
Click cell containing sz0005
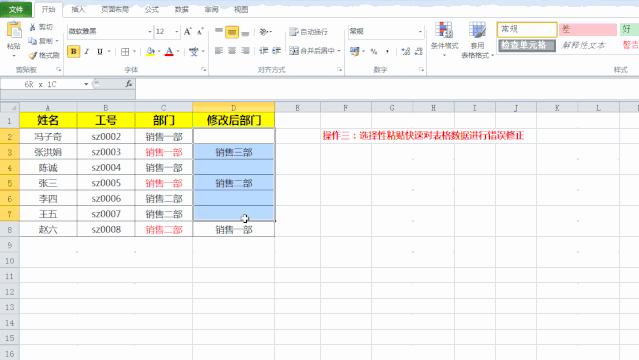pyautogui.click(x=106, y=183)
